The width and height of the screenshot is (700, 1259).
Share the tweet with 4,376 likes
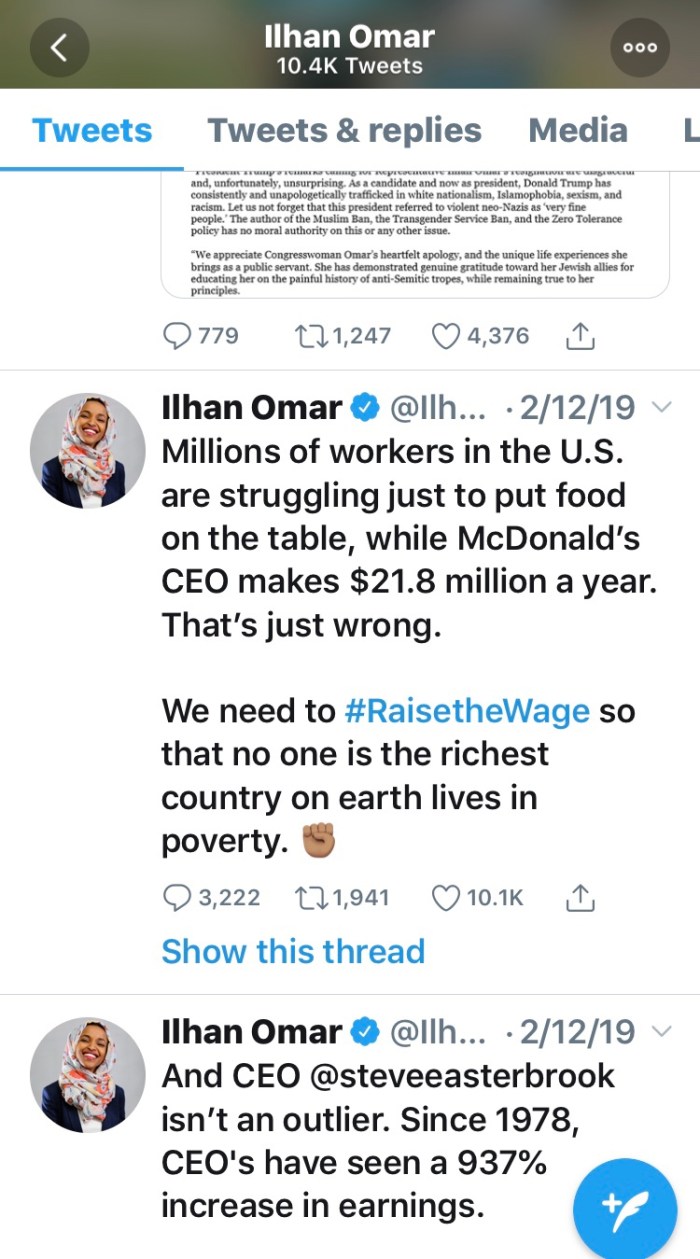tap(580, 335)
